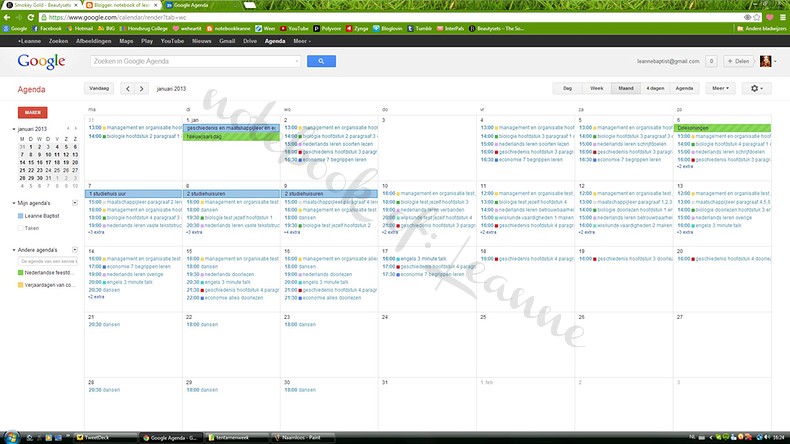Open the Facebook bookmark

coord(47,29)
